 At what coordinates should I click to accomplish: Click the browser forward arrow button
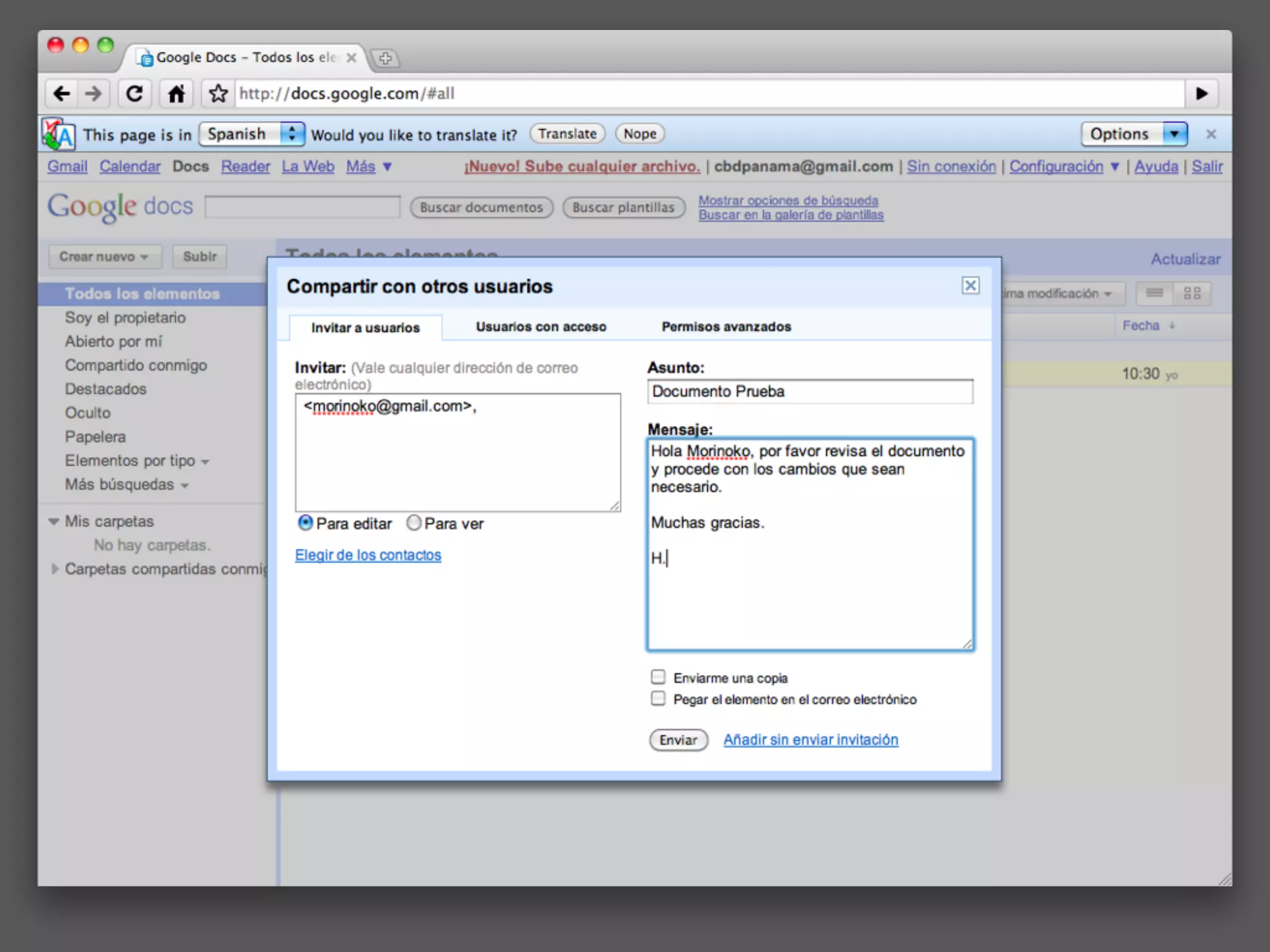94,94
